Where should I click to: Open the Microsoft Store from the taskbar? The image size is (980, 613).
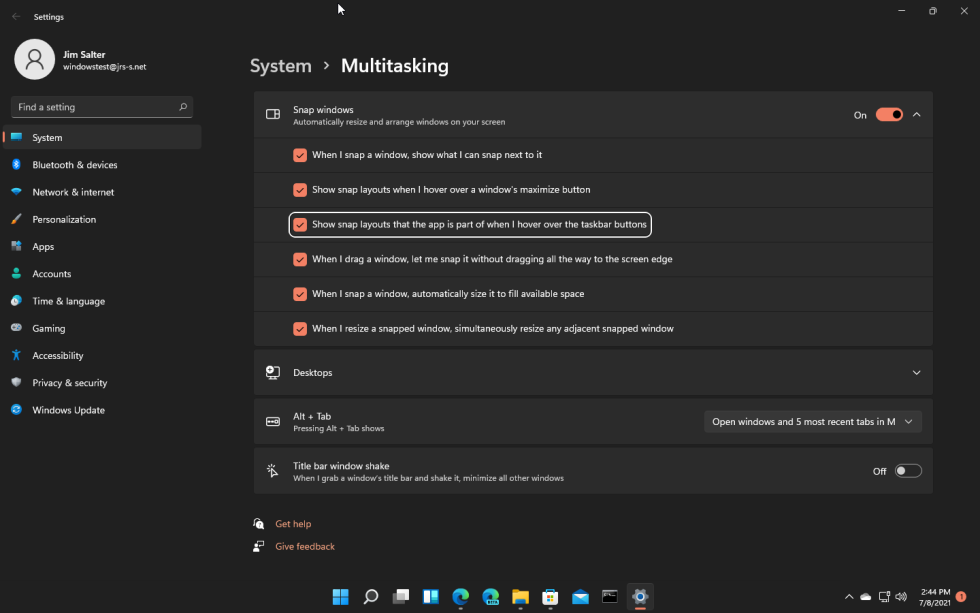pos(550,597)
